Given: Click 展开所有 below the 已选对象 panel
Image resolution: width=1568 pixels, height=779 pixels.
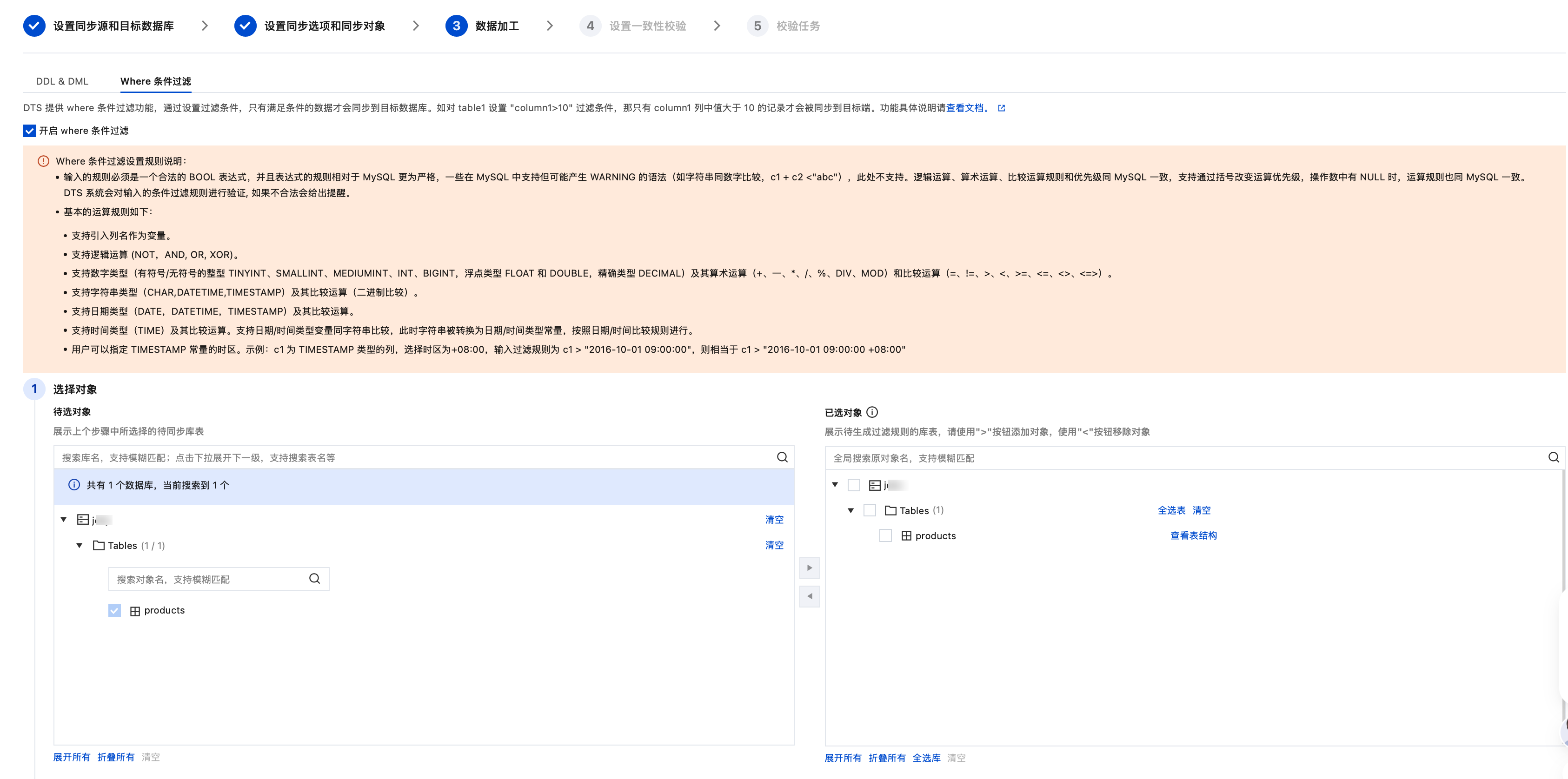Looking at the screenshot, I should [843, 758].
